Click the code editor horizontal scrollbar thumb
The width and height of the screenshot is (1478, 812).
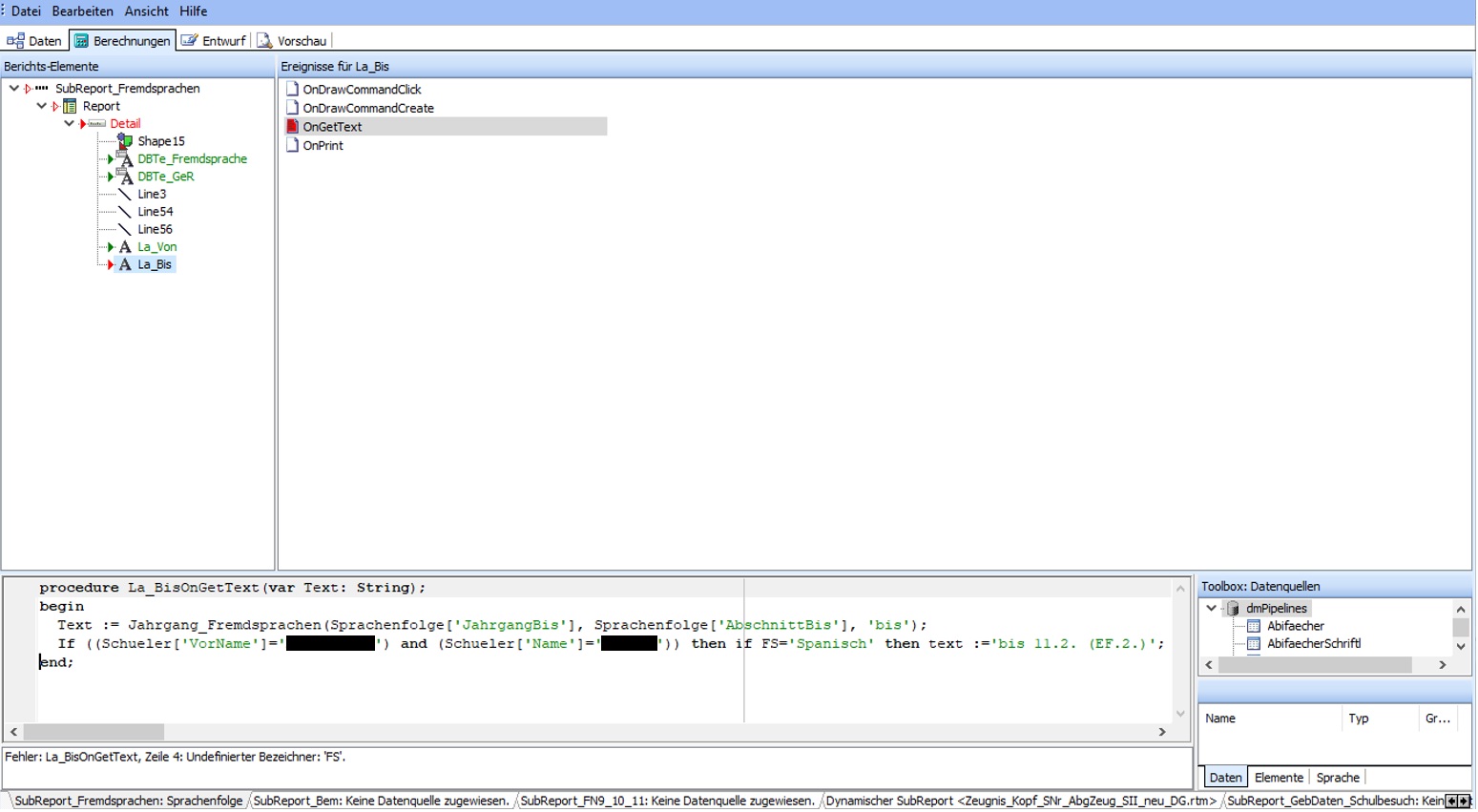tap(94, 733)
